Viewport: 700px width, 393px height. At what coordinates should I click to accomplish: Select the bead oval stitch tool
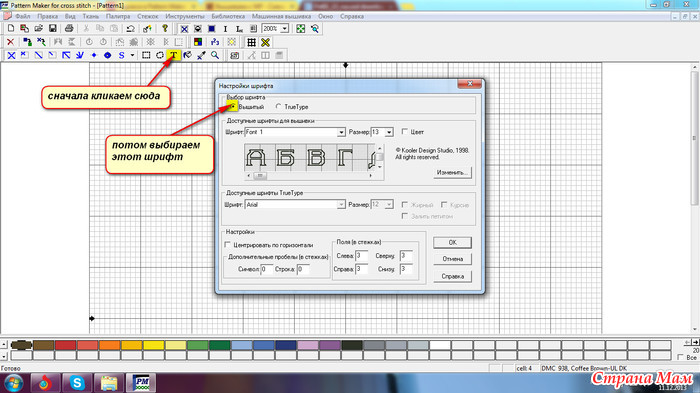pyautogui.click(x=108, y=55)
